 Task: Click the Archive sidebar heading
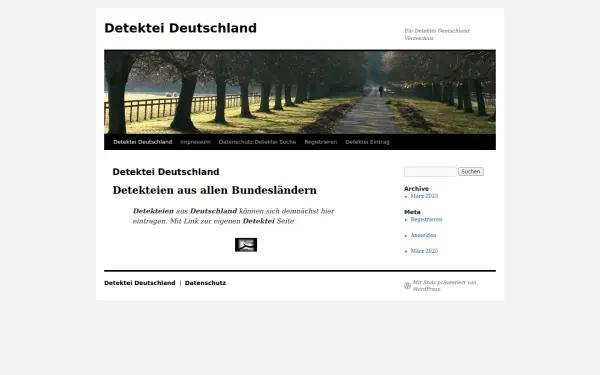click(416, 189)
